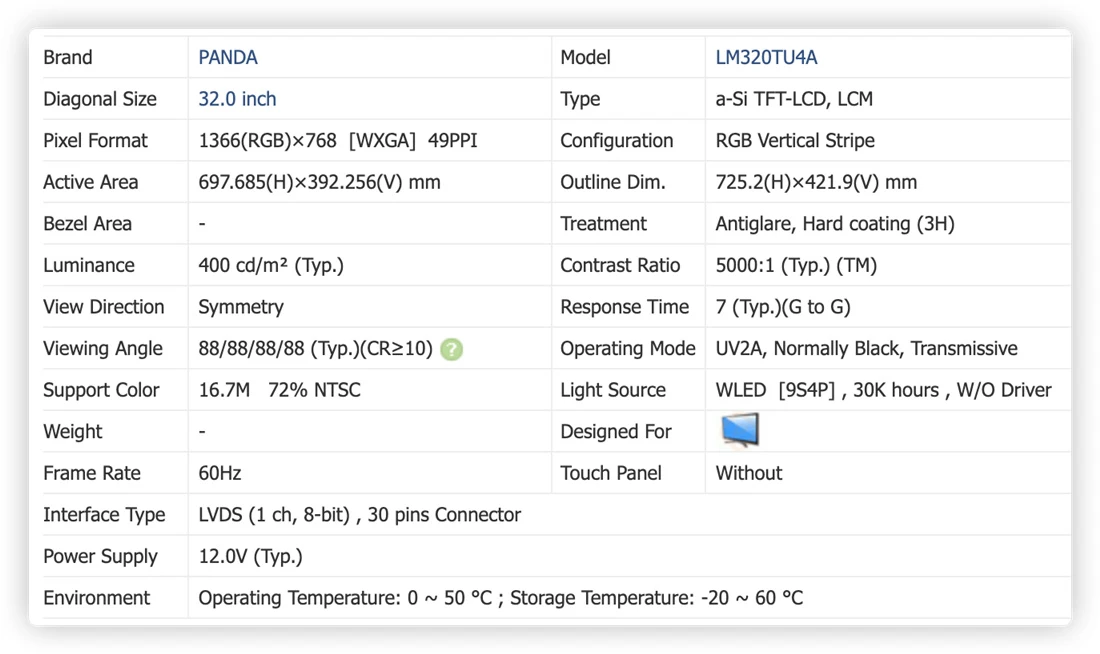Image resolution: width=1100 pixels, height=654 pixels.
Task: Click the green viewing angle help icon
Action: pos(452,349)
